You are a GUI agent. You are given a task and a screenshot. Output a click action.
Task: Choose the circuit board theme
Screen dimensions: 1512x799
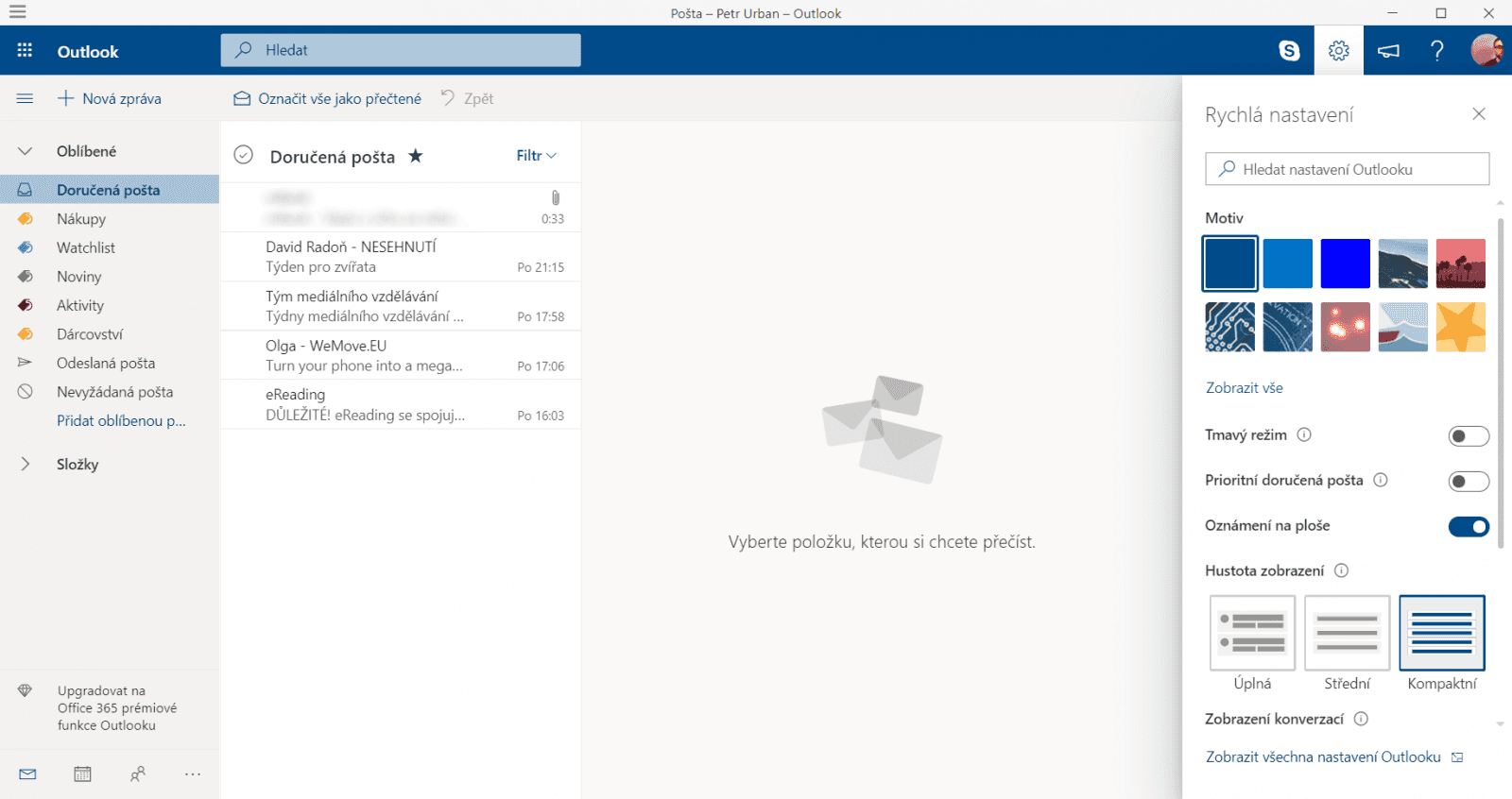coord(1230,327)
